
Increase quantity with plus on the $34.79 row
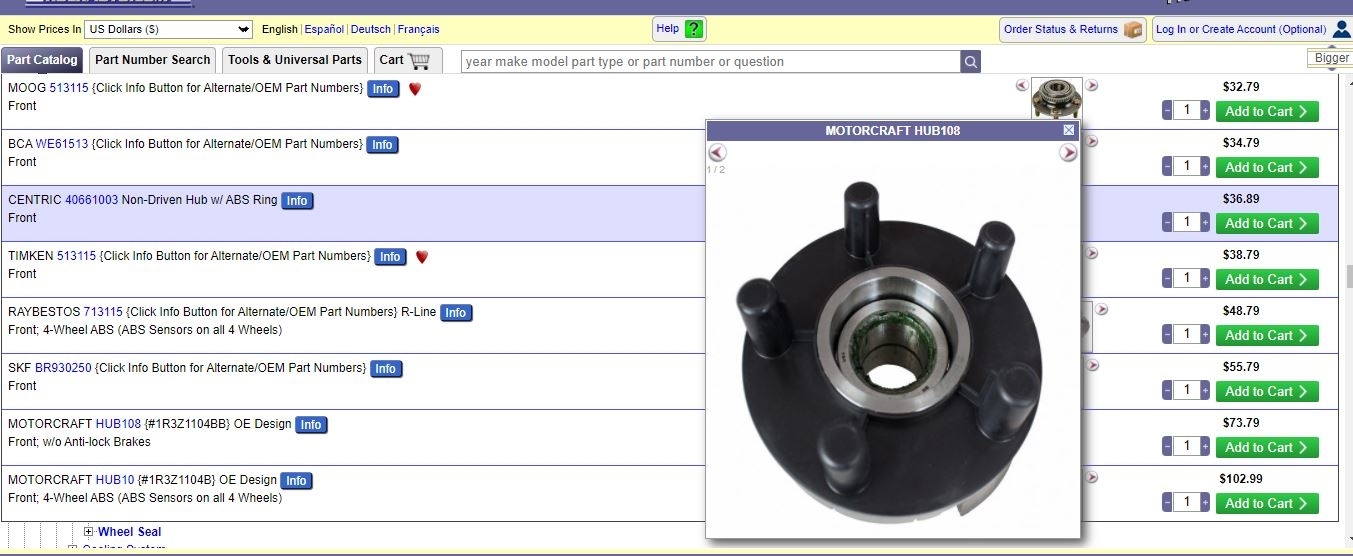coord(1205,166)
